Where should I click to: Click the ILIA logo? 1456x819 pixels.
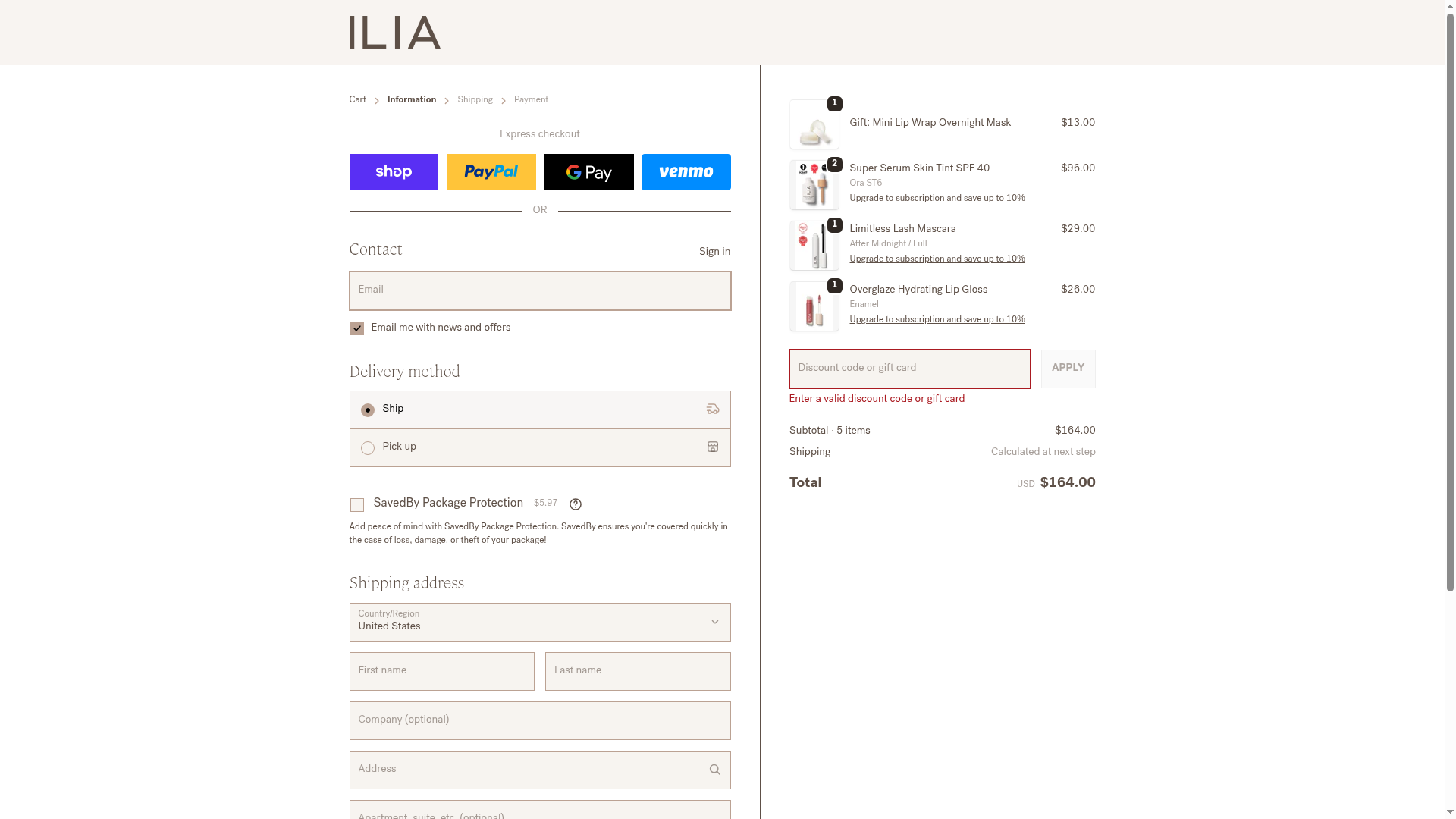pos(394,33)
